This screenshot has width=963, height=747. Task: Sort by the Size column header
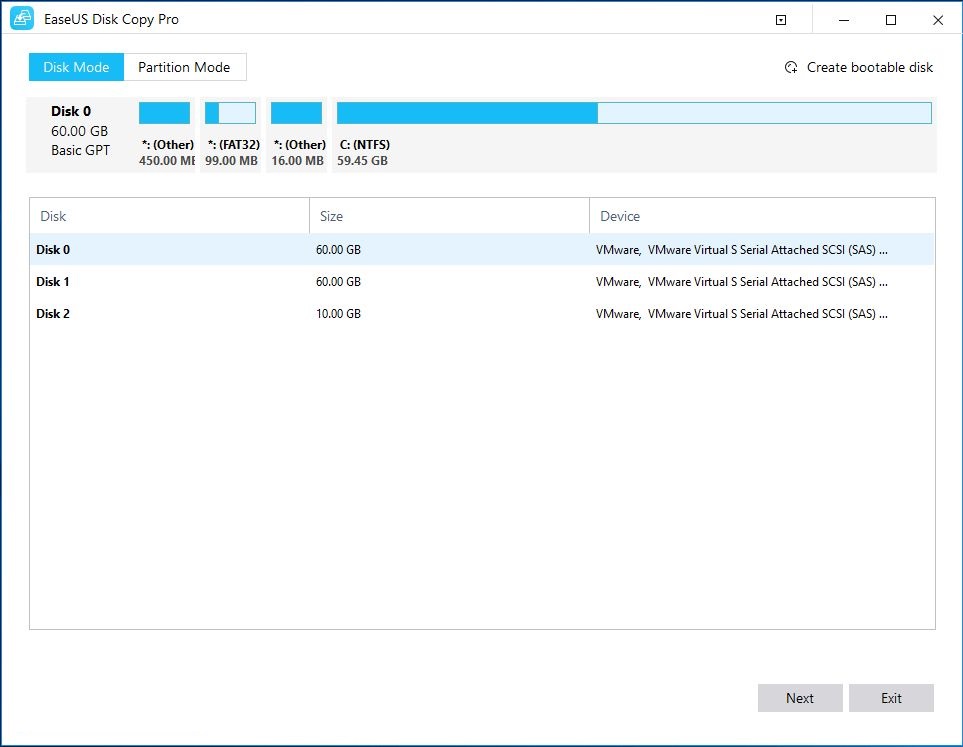[450, 216]
